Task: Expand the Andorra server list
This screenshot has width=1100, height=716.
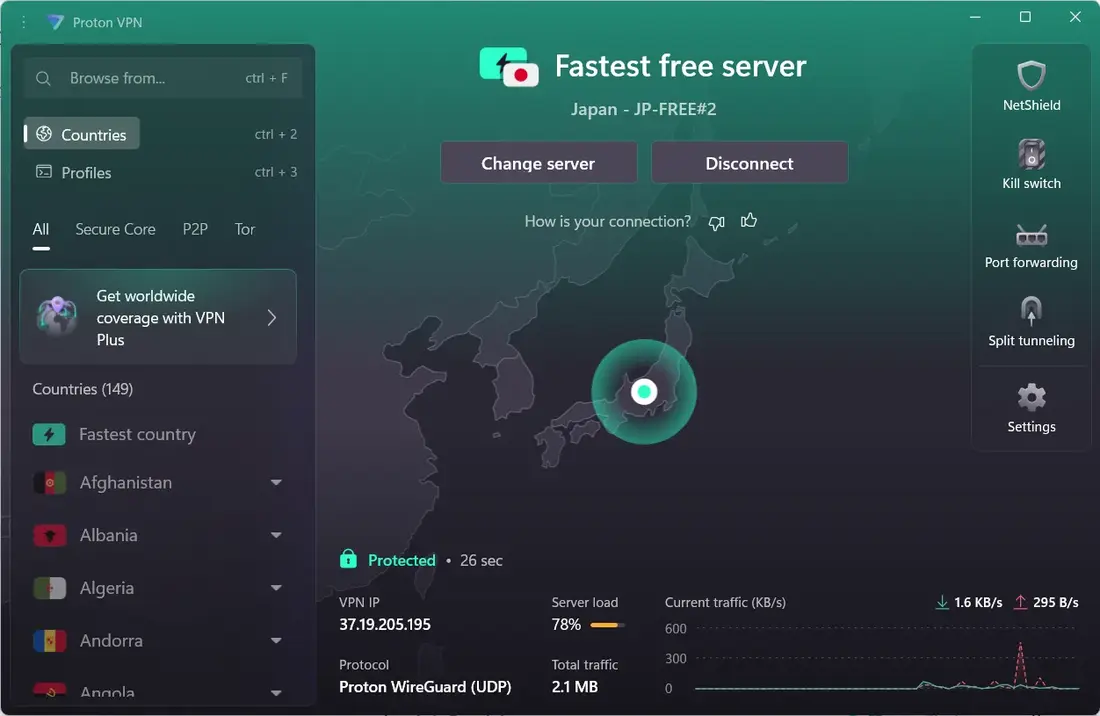Action: (276, 640)
